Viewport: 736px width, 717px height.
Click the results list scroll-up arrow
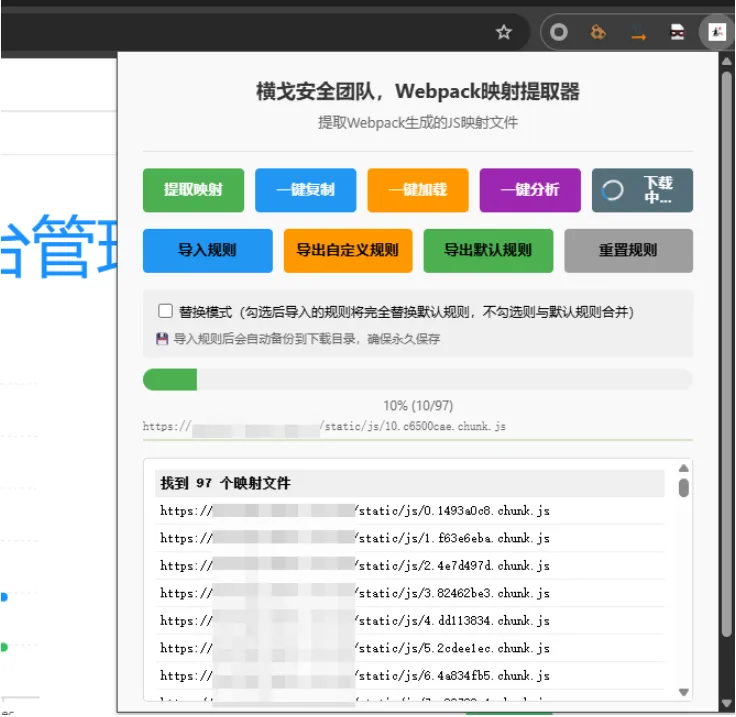tap(684, 468)
